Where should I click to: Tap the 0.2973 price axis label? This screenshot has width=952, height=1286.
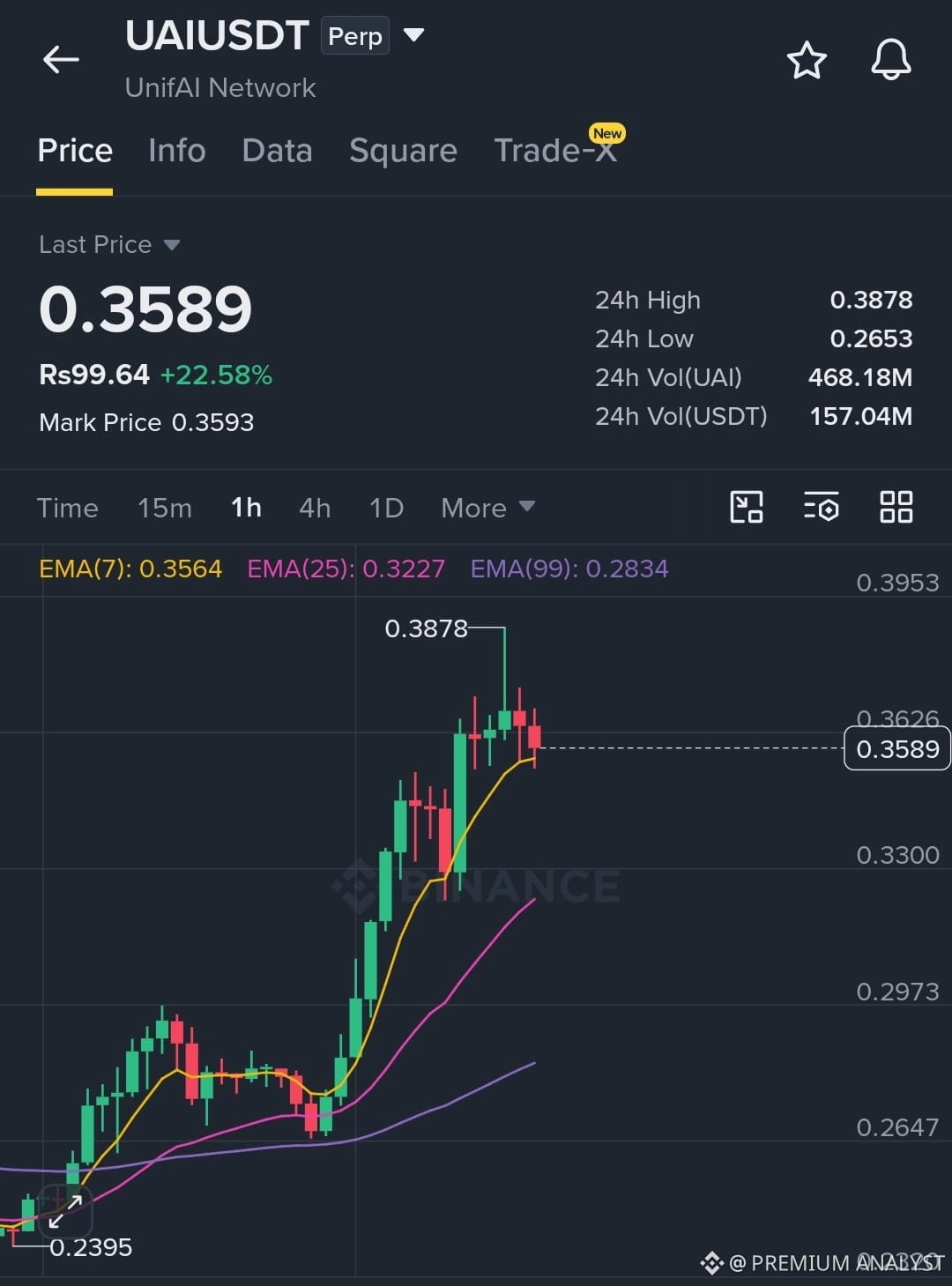click(x=897, y=992)
